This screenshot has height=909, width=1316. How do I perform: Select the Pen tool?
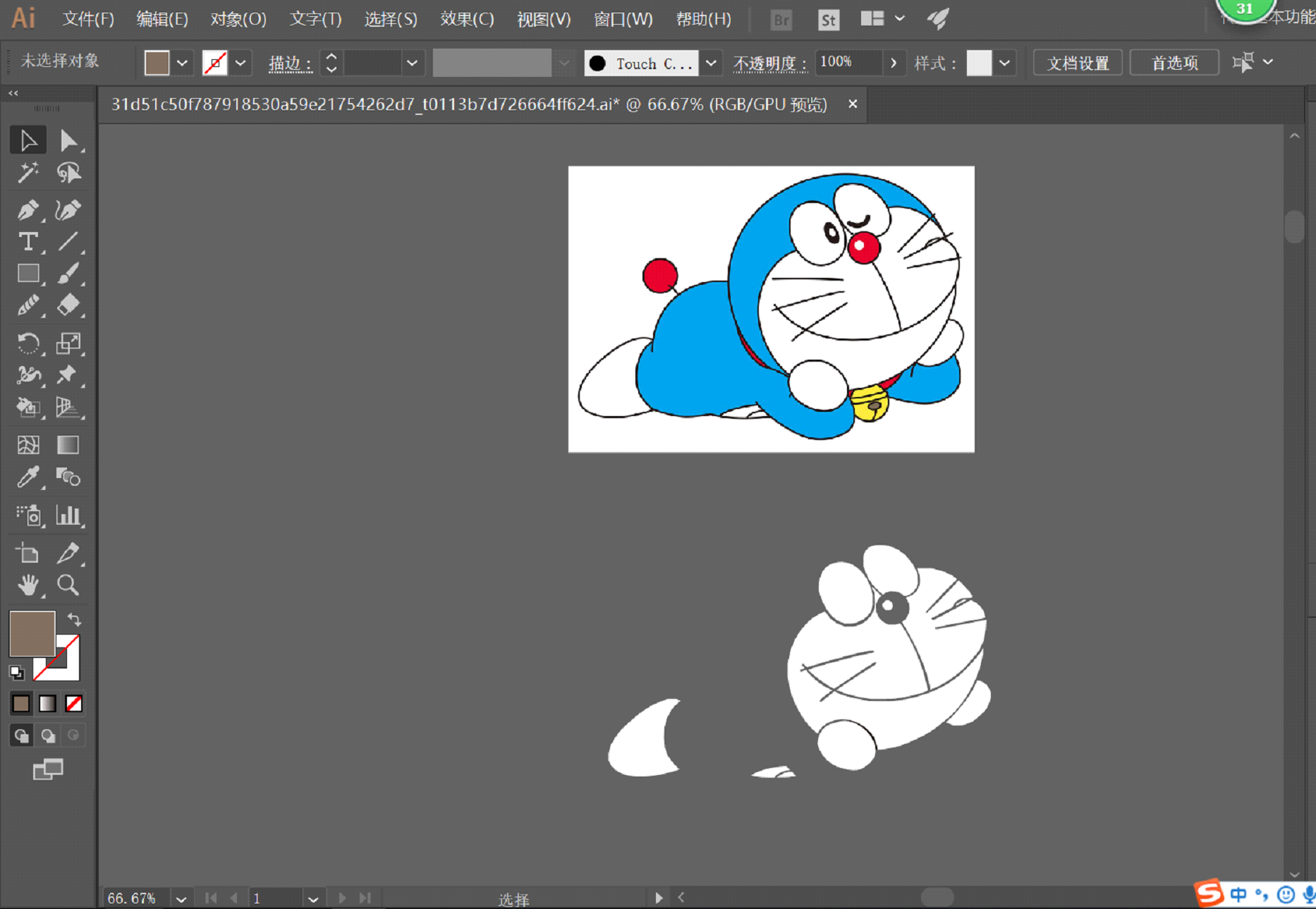click(28, 209)
